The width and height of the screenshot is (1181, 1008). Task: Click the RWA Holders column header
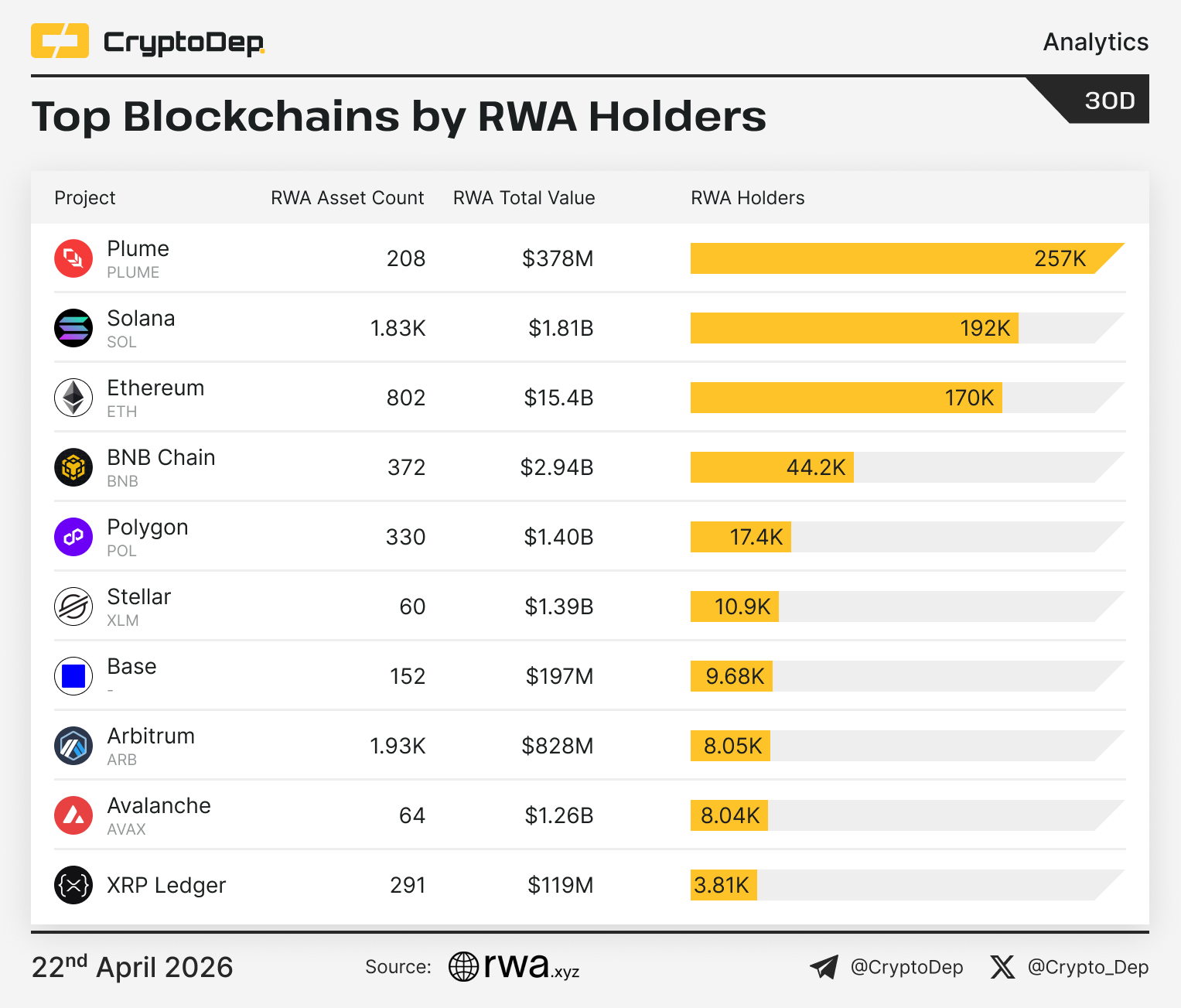[747, 198]
